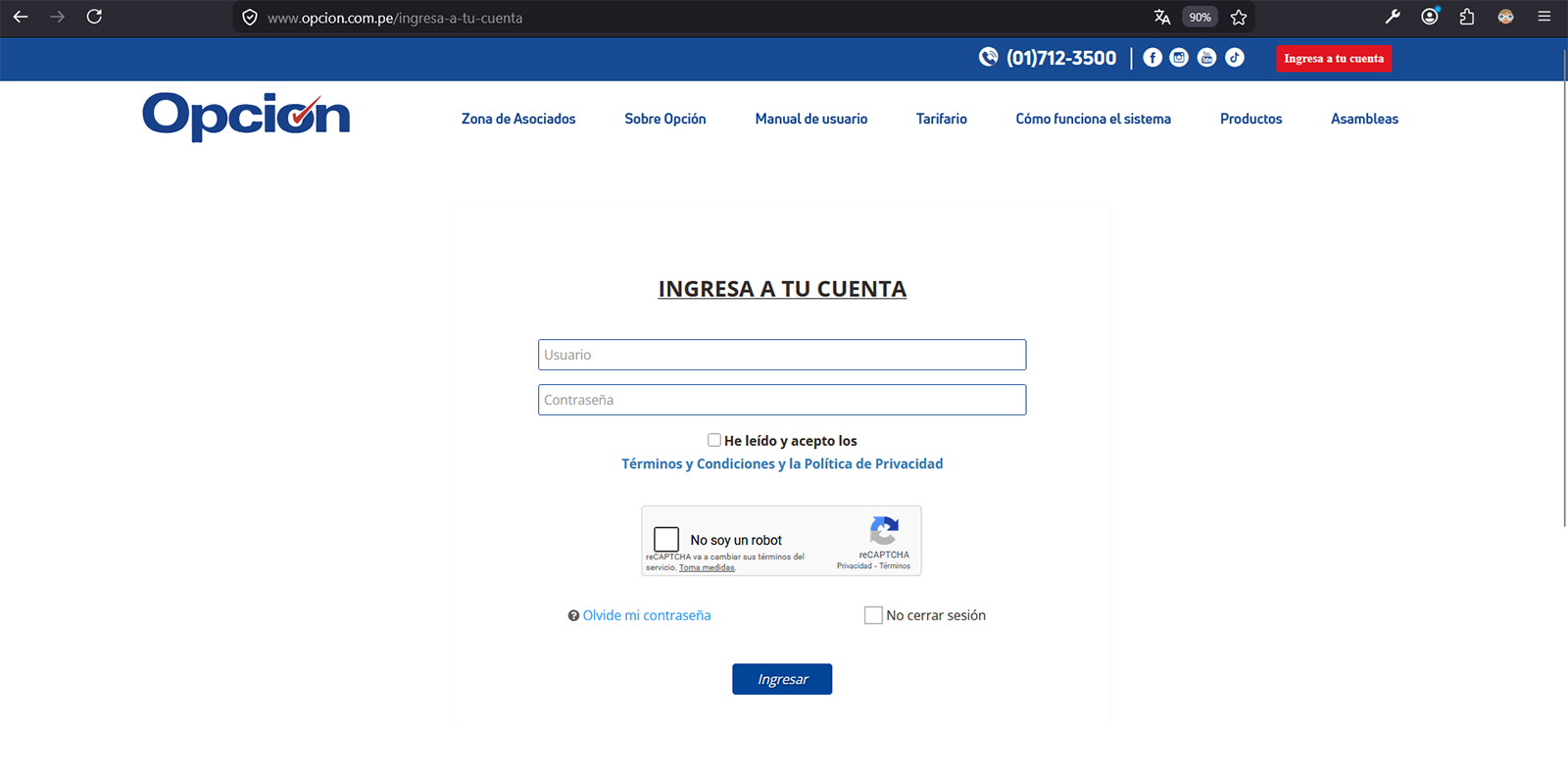Click the (01)712-3500 phone number
Viewport: 1568px width, 775px height.
coord(1061,58)
